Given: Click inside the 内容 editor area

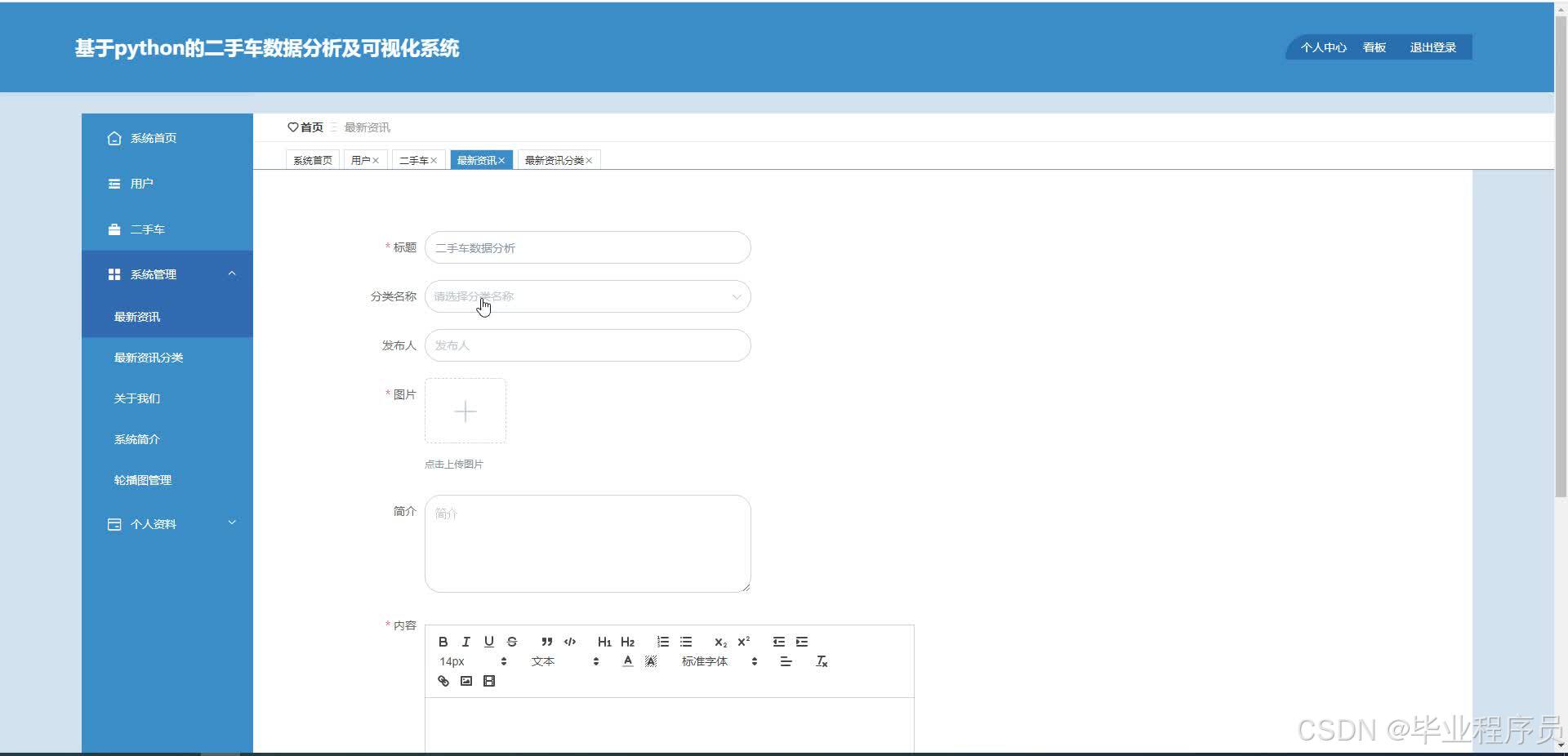Looking at the screenshot, I should pos(669,725).
